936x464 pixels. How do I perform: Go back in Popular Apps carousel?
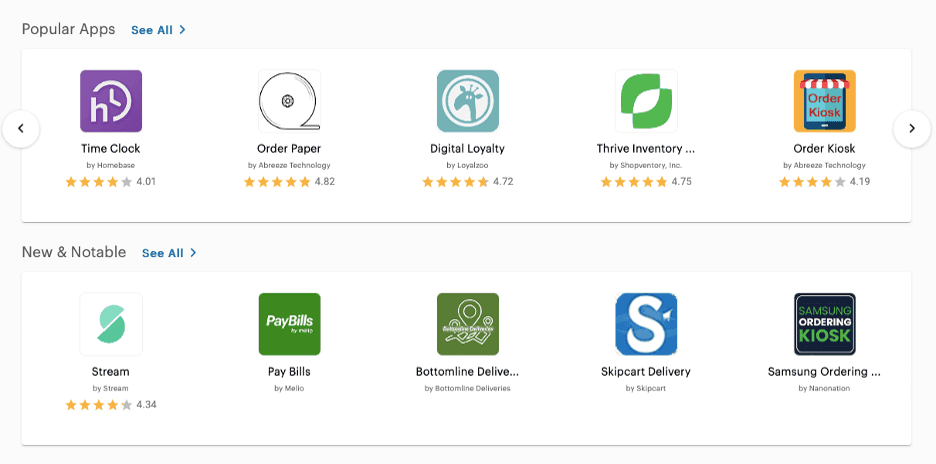point(21,128)
